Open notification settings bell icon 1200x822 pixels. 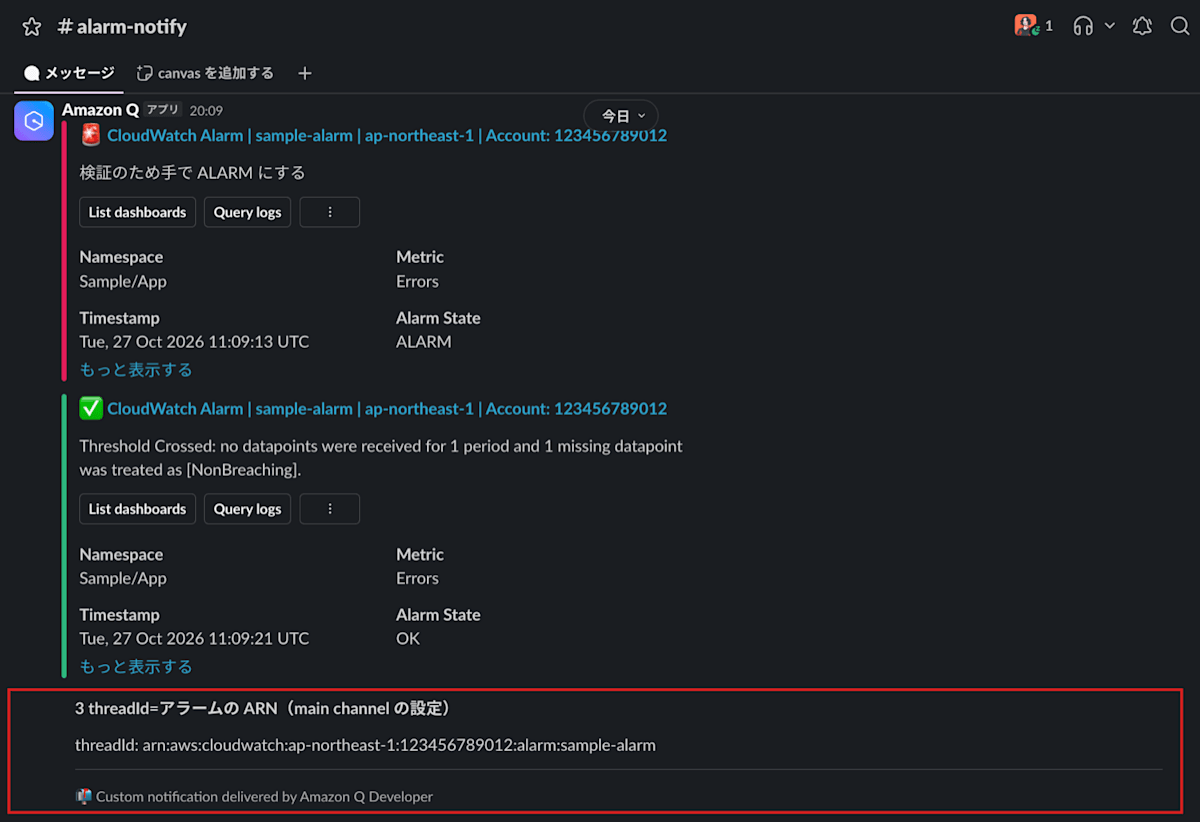[1142, 26]
